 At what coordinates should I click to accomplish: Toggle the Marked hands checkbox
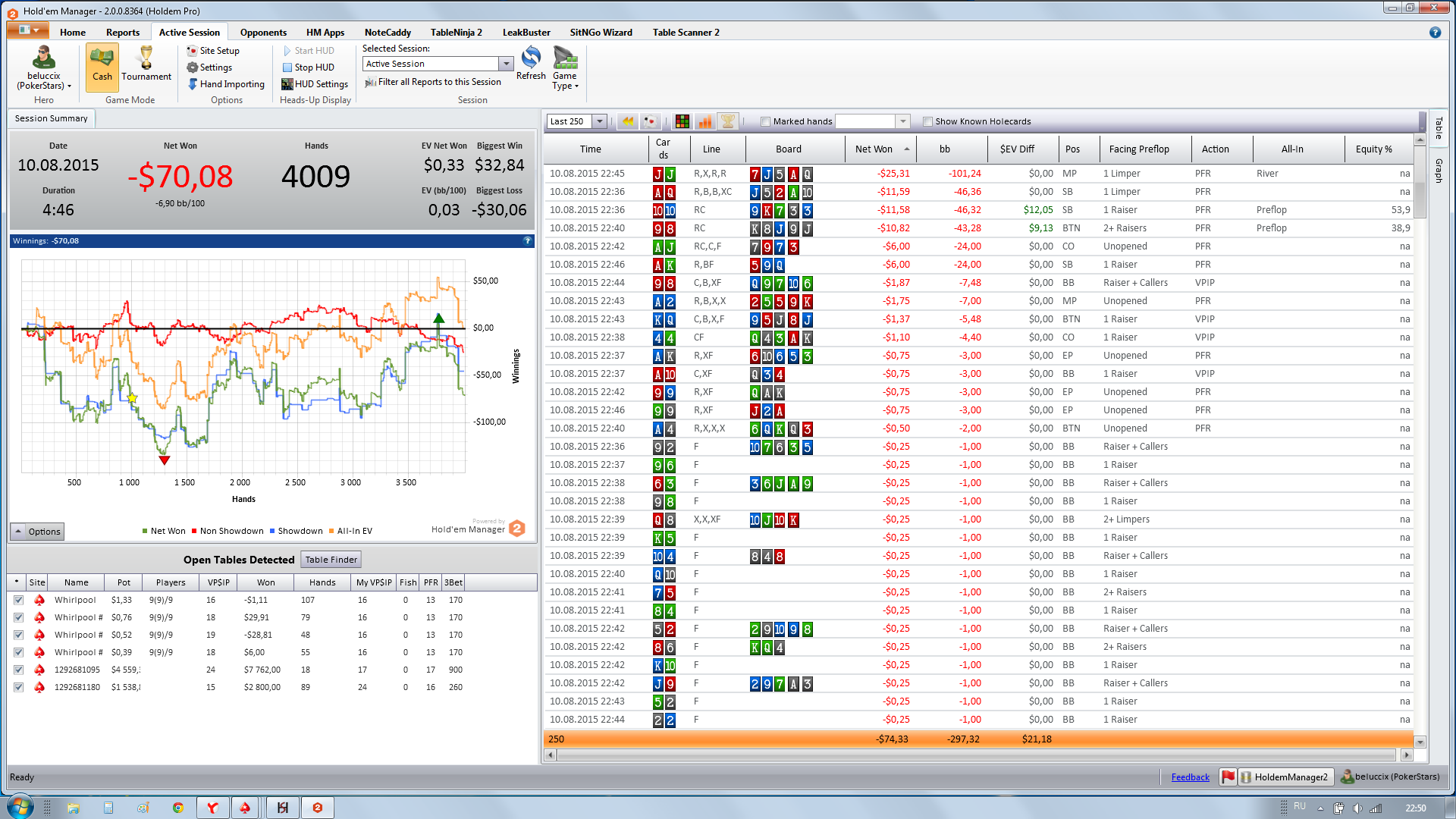coord(766,121)
